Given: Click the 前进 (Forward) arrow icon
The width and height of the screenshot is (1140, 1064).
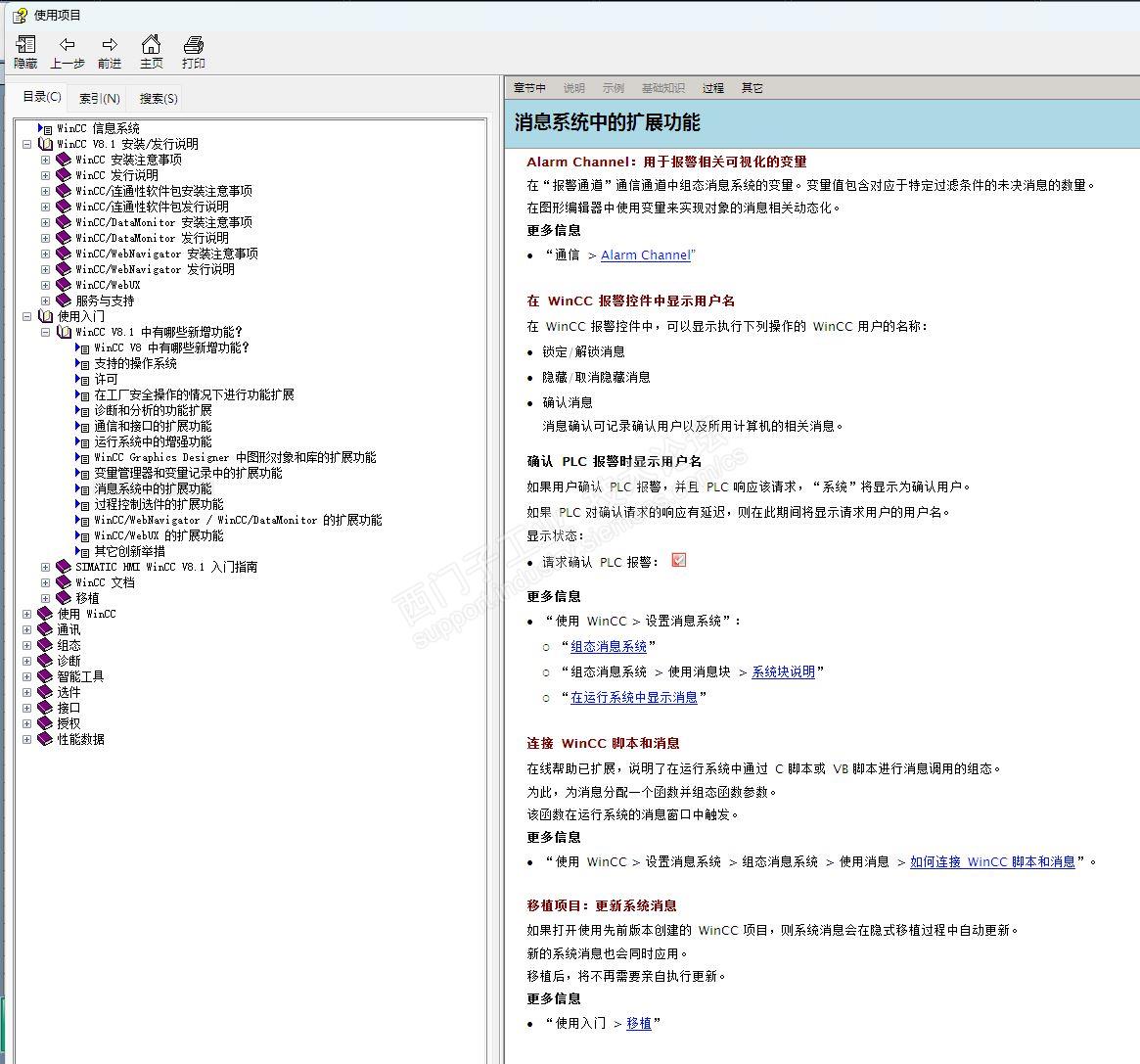Looking at the screenshot, I should click(x=110, y=45).
